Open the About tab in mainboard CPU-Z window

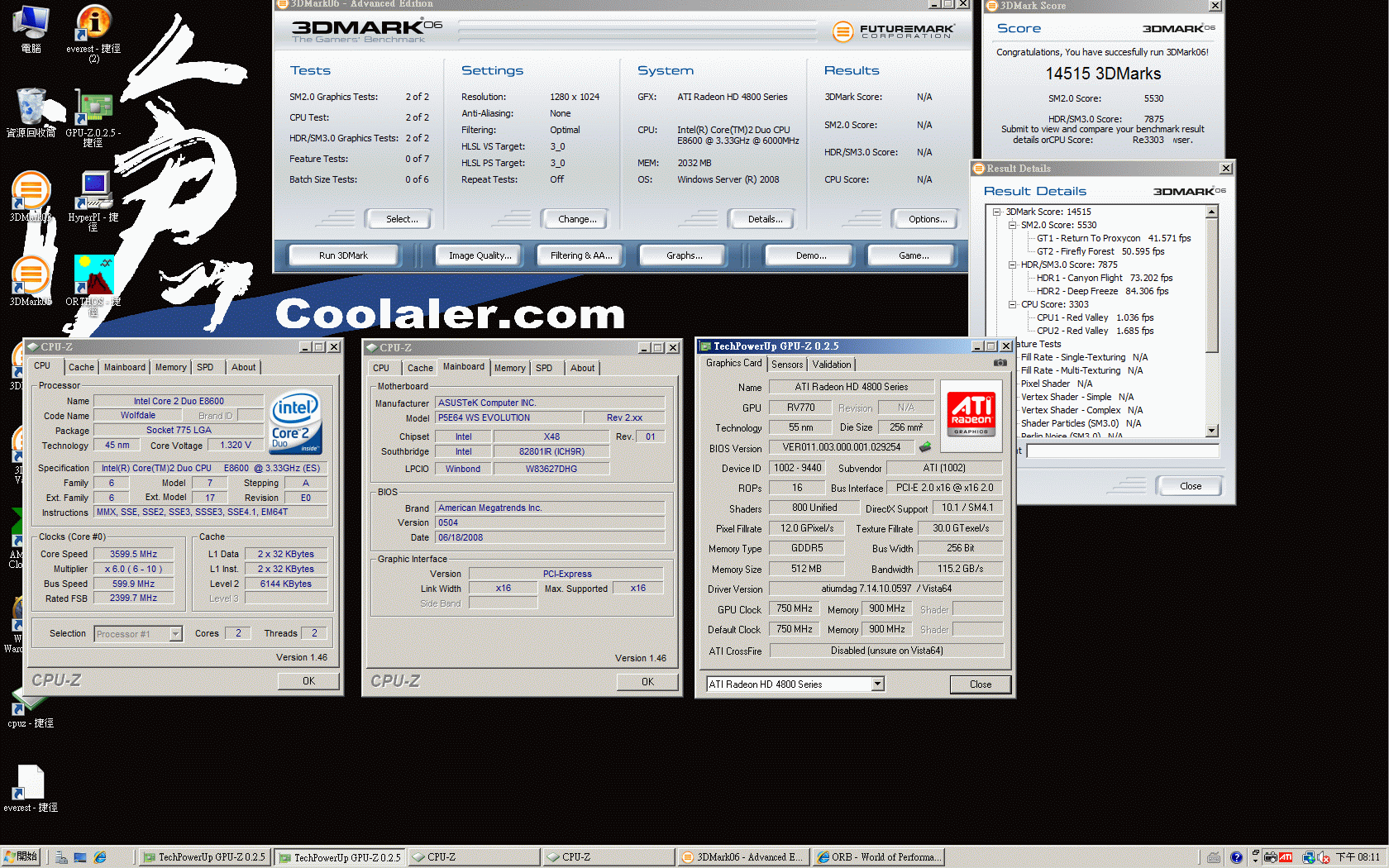tap(582, 368)
